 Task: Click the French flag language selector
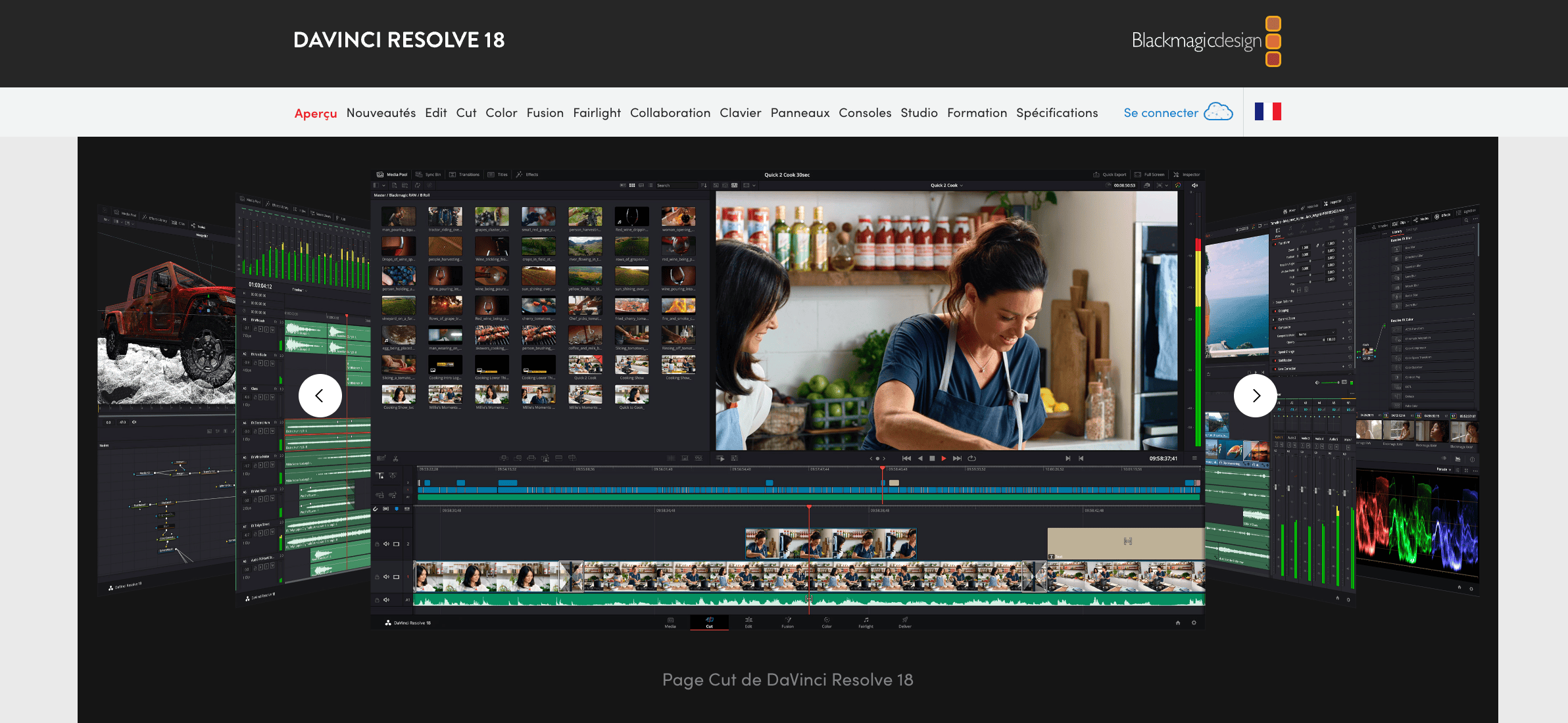tap(1267, 112)
